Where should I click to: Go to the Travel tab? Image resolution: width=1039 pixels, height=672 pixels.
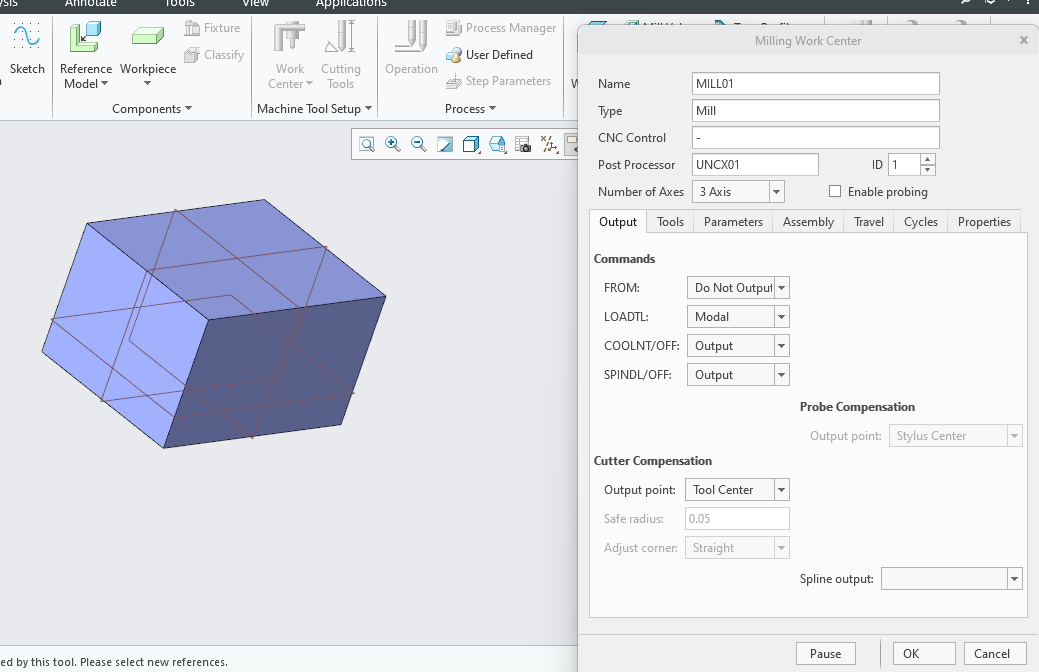coord(868,222)
